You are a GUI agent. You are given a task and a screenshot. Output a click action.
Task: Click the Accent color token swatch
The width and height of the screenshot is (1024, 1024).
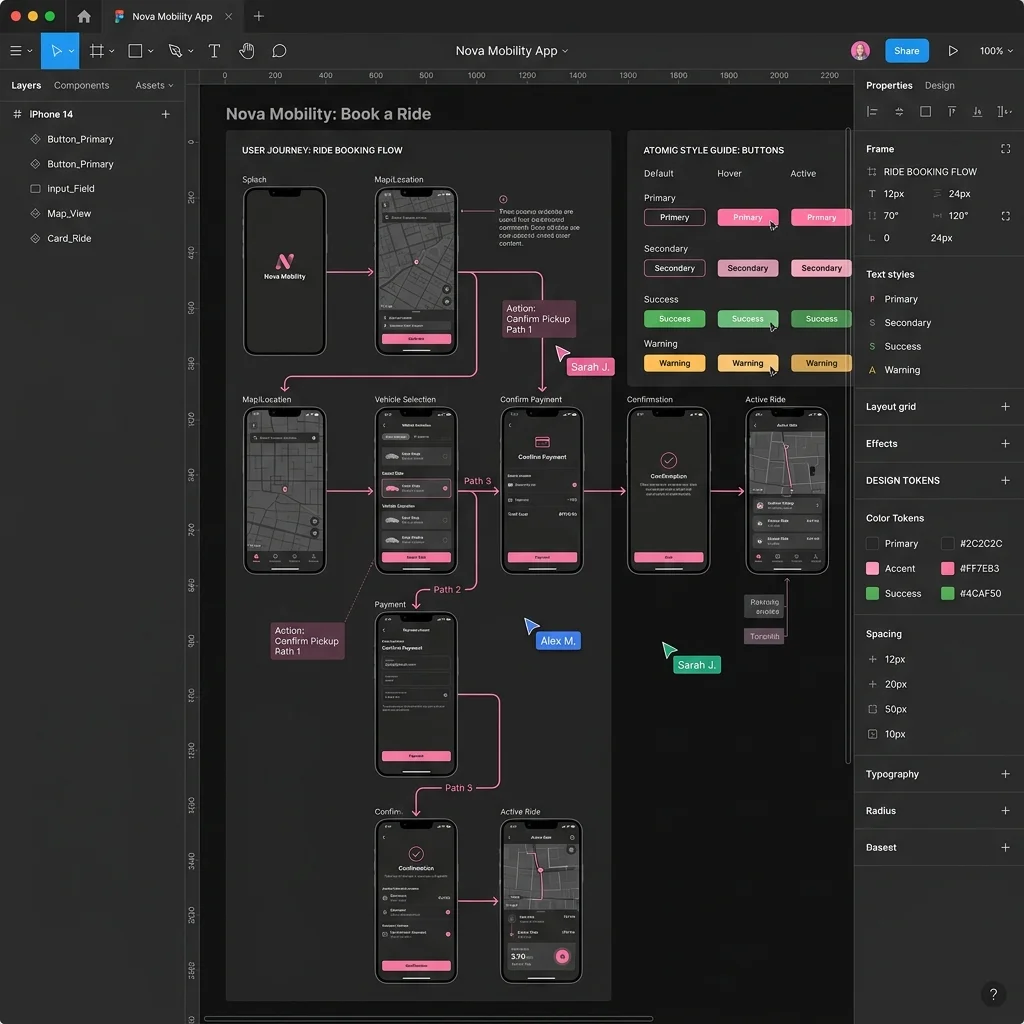pyautogui.click(x=872, y=568)
